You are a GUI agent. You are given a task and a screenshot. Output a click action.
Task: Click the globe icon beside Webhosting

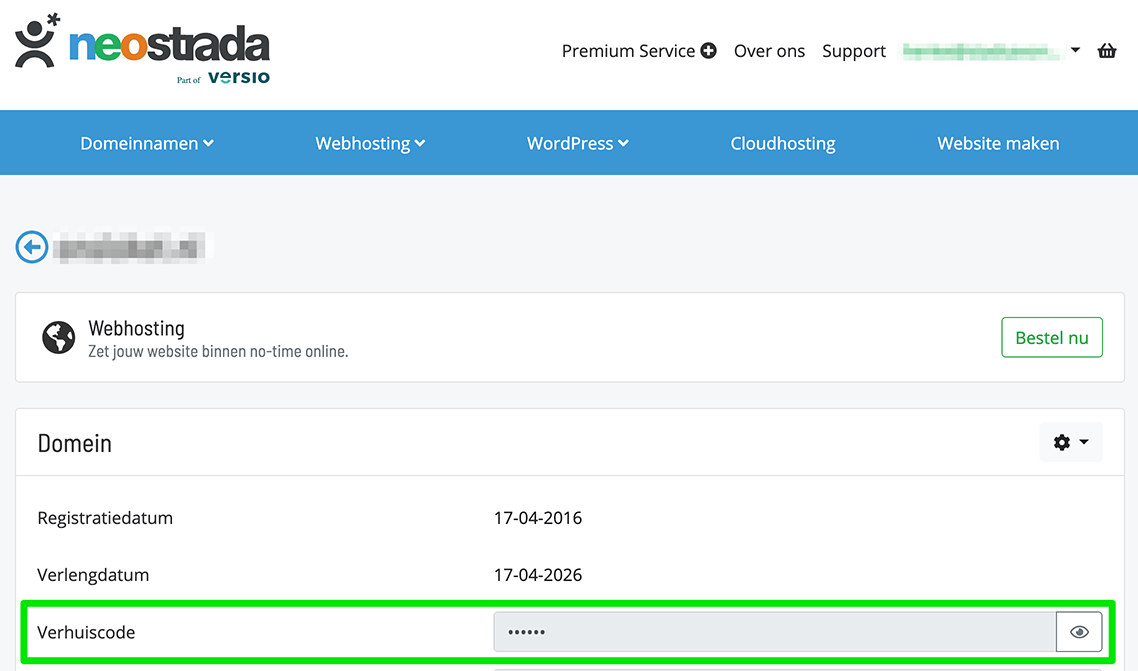tap(59, 338)
